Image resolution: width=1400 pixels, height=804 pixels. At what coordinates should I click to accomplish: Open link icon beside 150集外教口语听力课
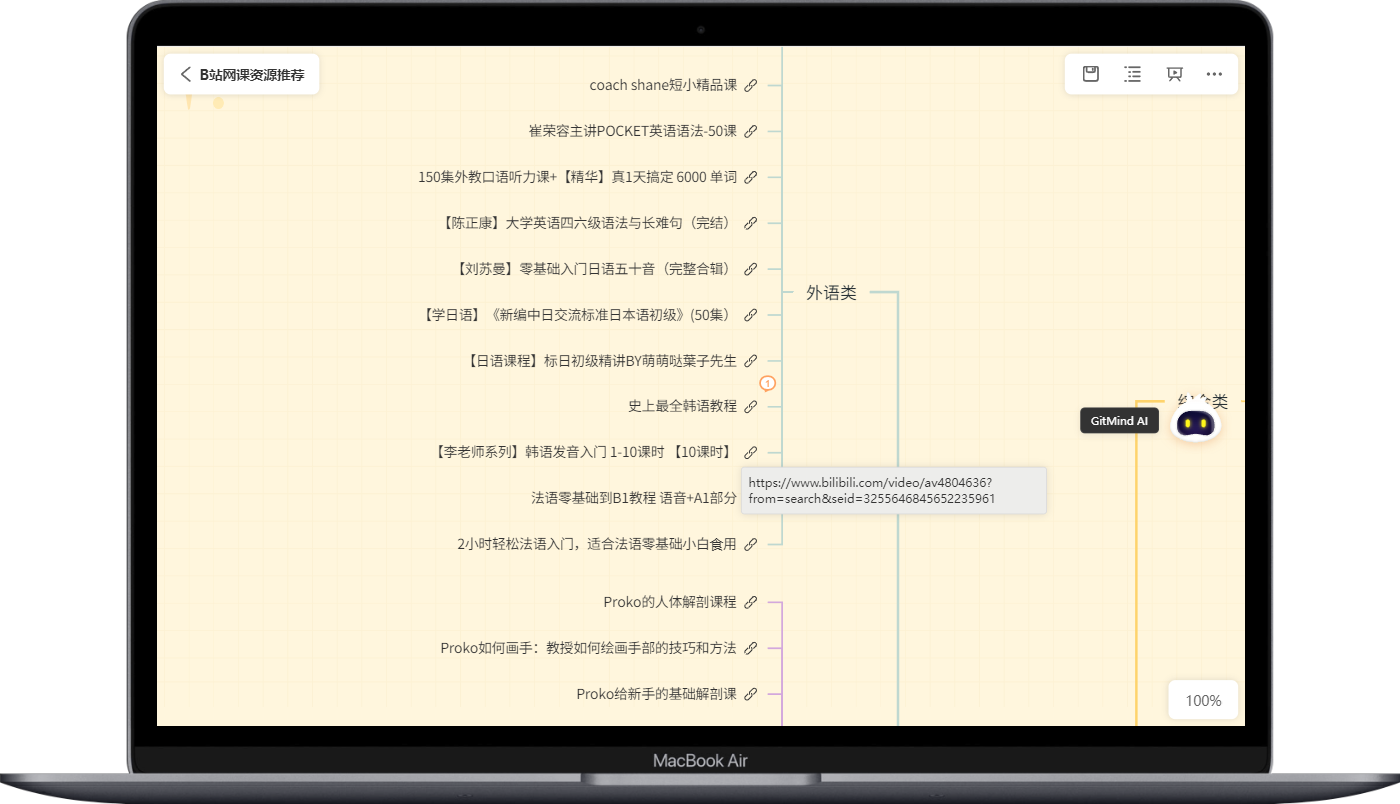point(751,177)
